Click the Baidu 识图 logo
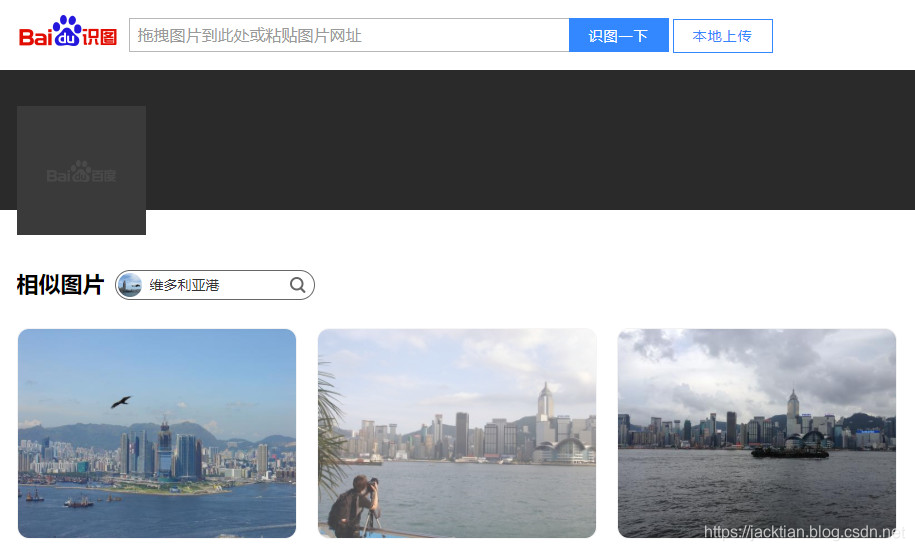The width and height of the screenshot is (915, 551). (x=68, y=32)
